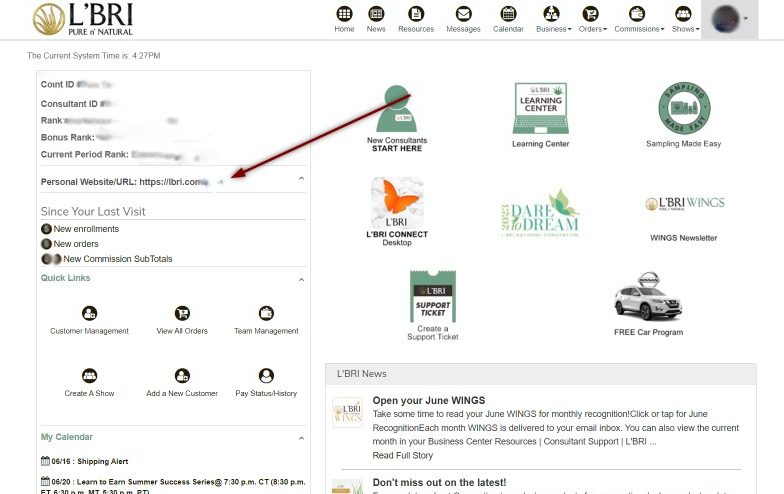Click Create a Support Ticket icon
This screenshot has height=494, width=784.
pyautogui.click(x=432, y=296)
